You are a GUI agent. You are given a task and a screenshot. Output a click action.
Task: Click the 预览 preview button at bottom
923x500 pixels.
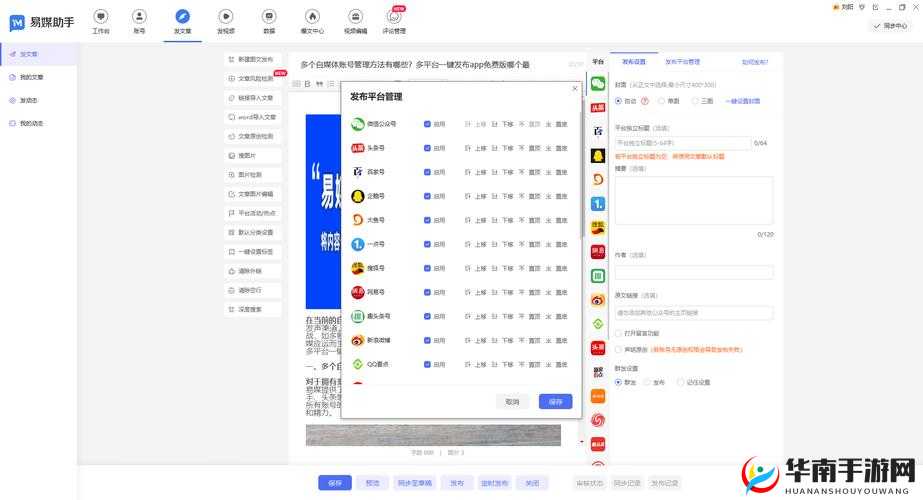pos(373,483)
